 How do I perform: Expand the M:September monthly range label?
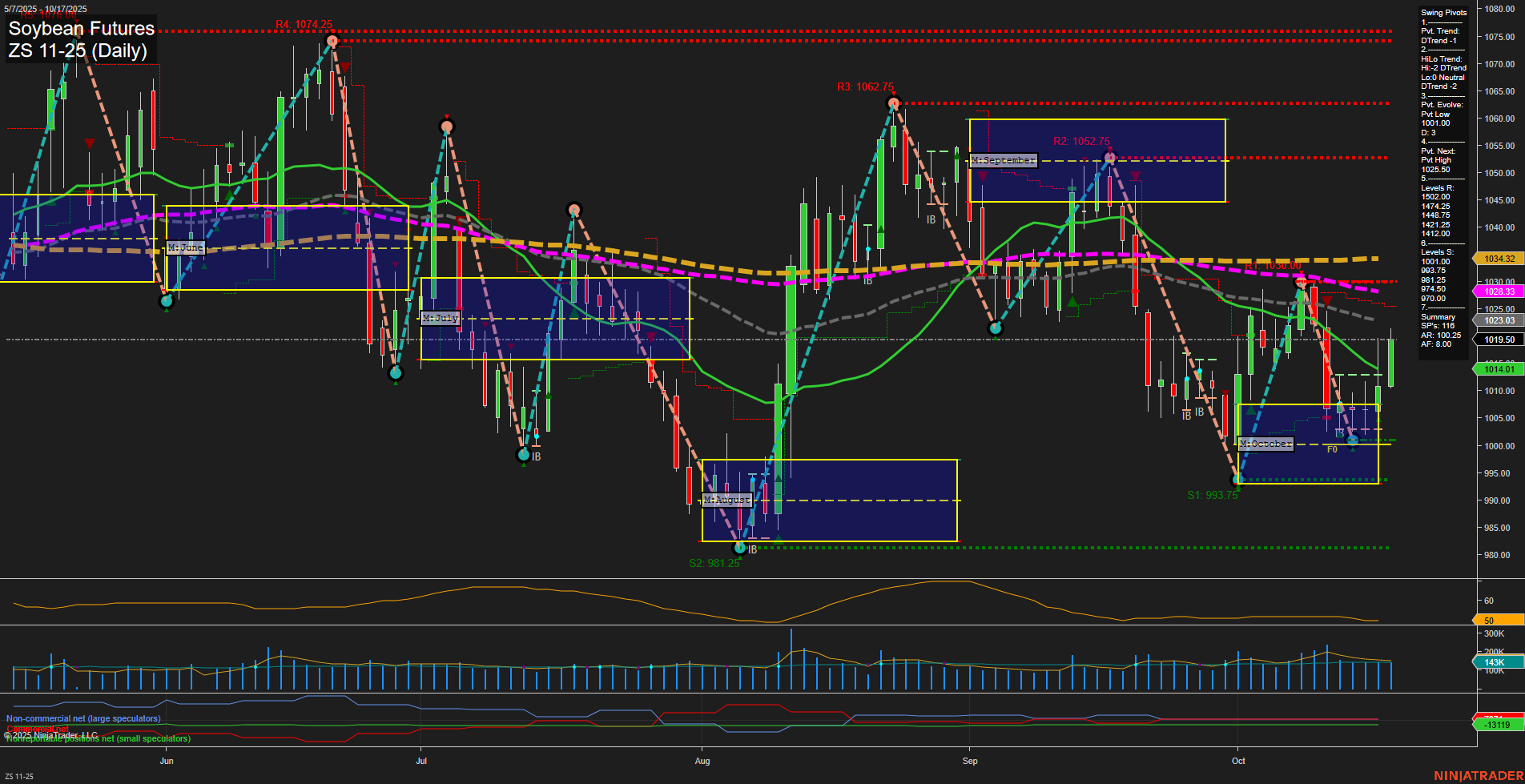(x=1002, y=160)
